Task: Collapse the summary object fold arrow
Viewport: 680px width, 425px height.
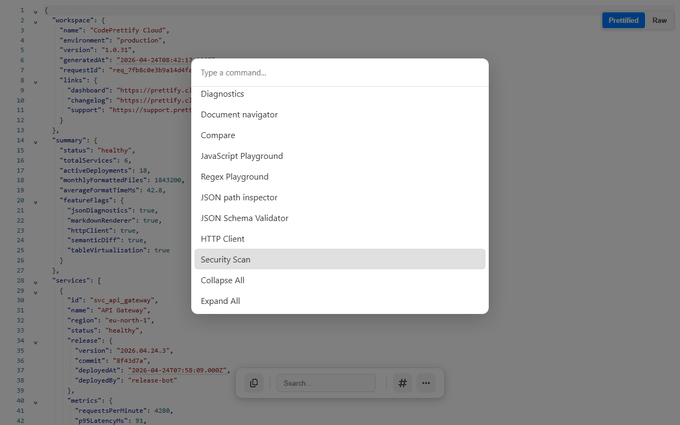Action: 36,142
